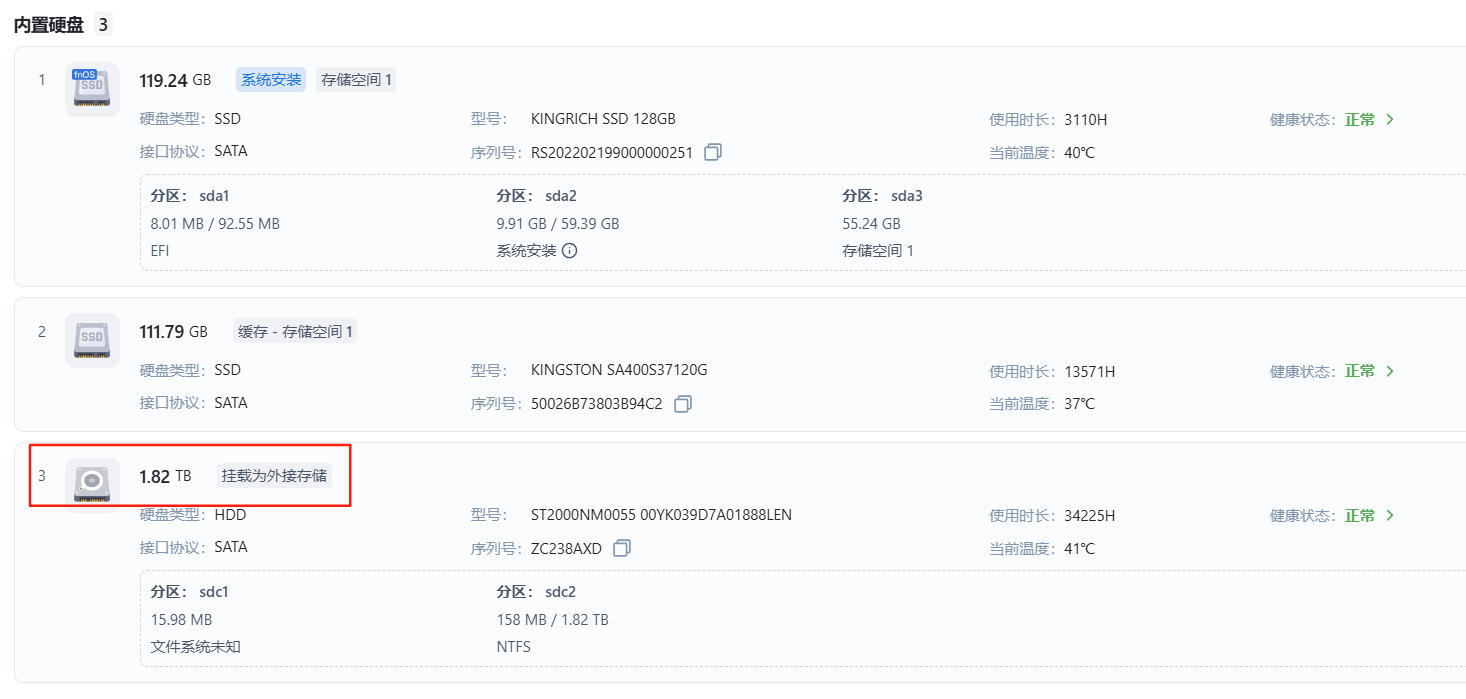Copy serial number 50026B73803B94C2
Screen dimensions: 1466x699
[x=683, y=404]
